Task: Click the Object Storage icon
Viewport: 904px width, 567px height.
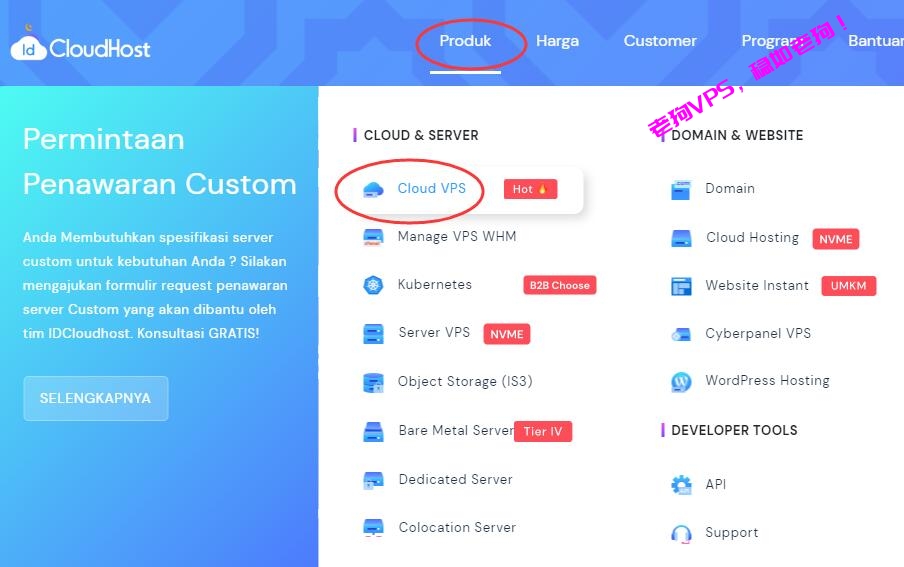Action: point(373,382)
